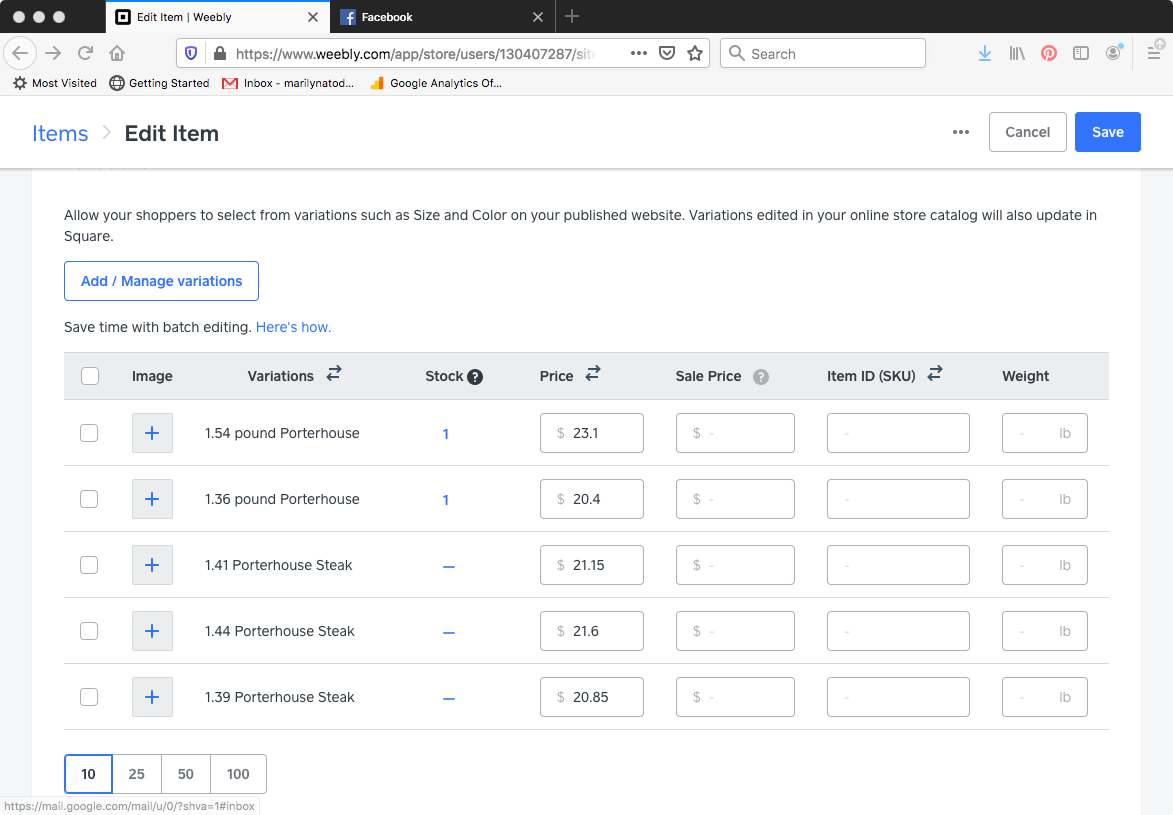Screen dimensions: 1173x815
Task: Open the Firefox application menu
Action: pos(1154,53)
